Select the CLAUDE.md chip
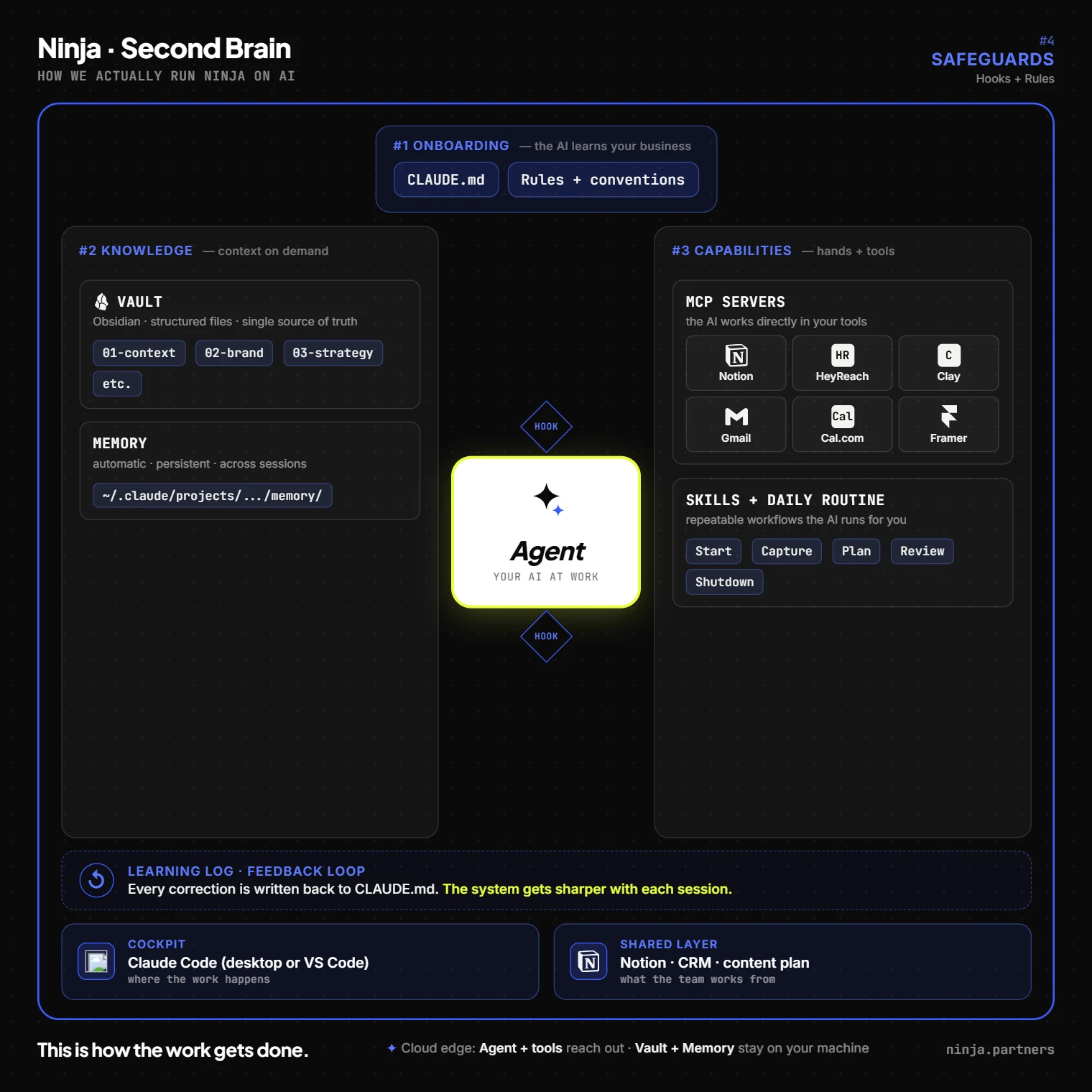The image size is (1092, 1092). coord(446,180)
